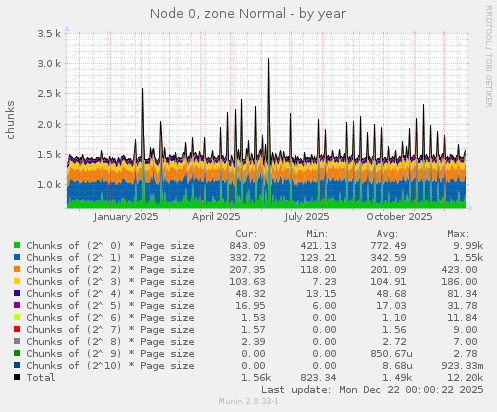
Task: Click the 'Avg:' column header
Action: (x=387, y=234)
